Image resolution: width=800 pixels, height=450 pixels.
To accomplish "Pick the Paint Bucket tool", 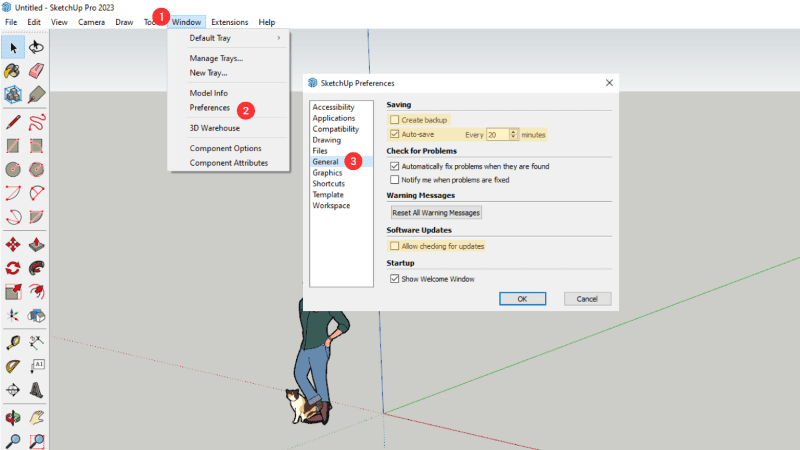I will coord(14,71).
